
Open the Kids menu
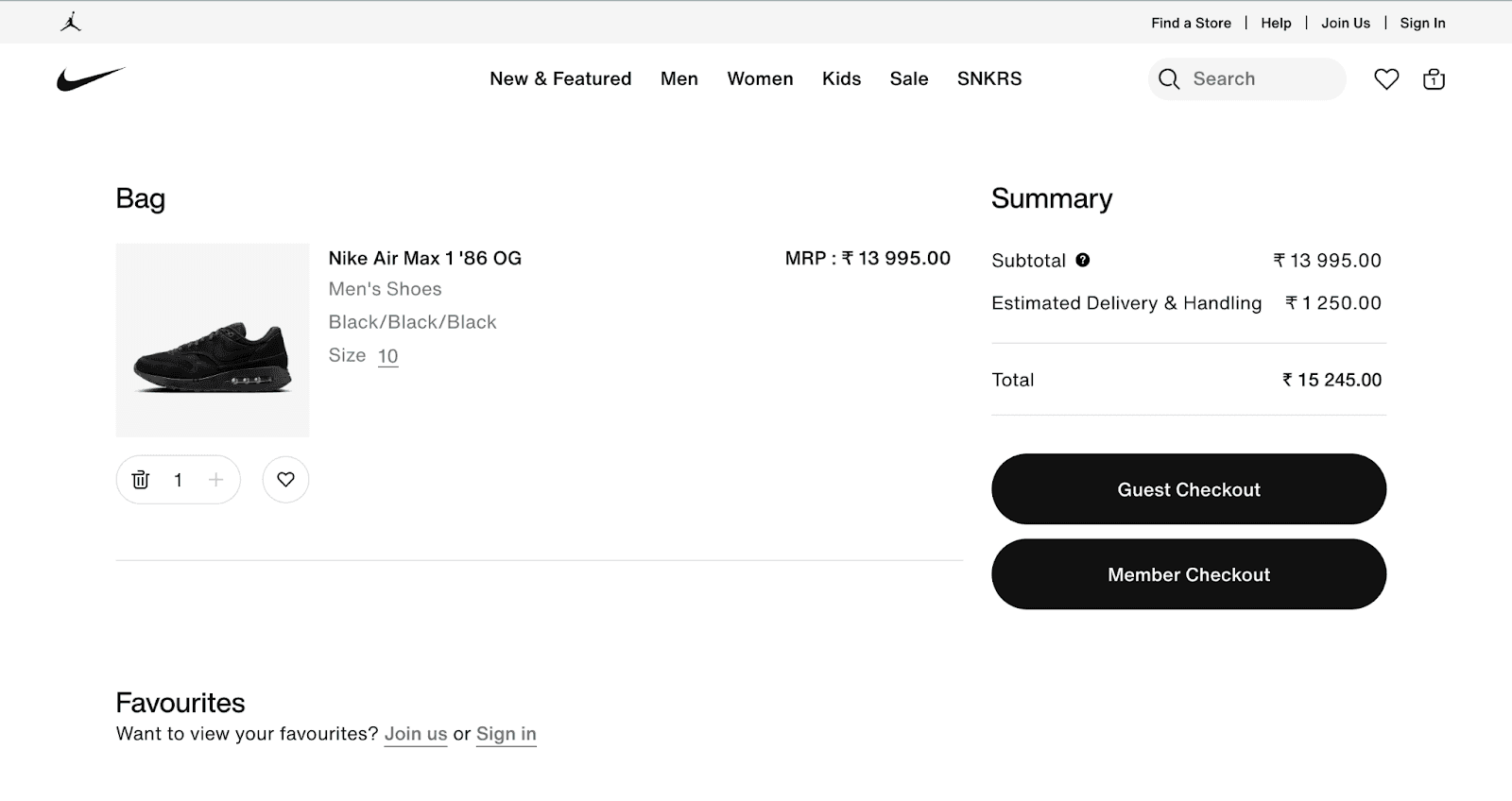point(841,78)
